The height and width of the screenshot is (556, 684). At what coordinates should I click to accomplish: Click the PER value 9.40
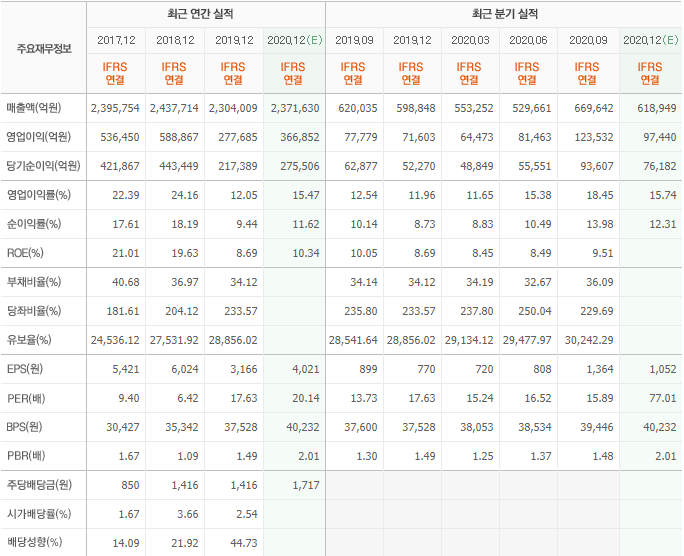click(x=129, y=398)
